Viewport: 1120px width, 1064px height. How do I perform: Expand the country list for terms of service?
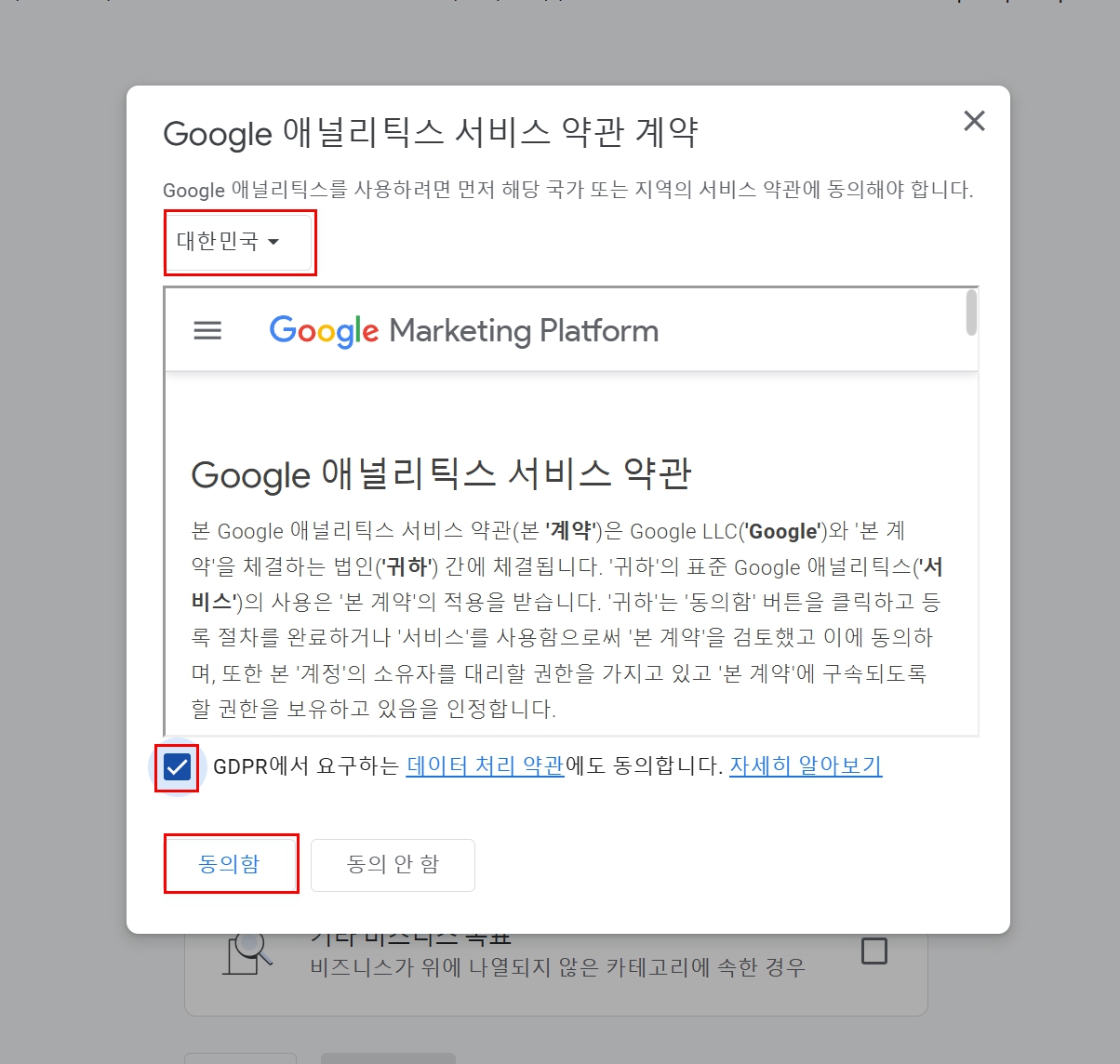click(x=239, y=243)
